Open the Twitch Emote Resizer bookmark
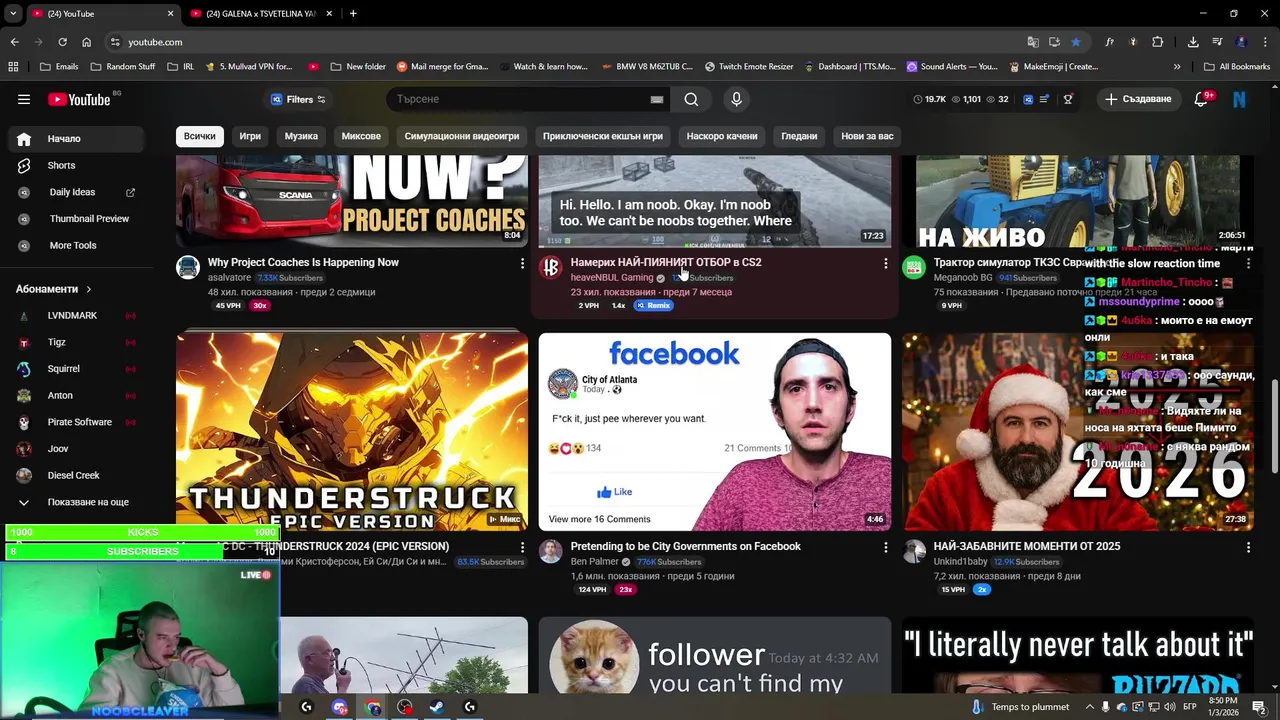 pyautogui.click(x=748, y=66)
